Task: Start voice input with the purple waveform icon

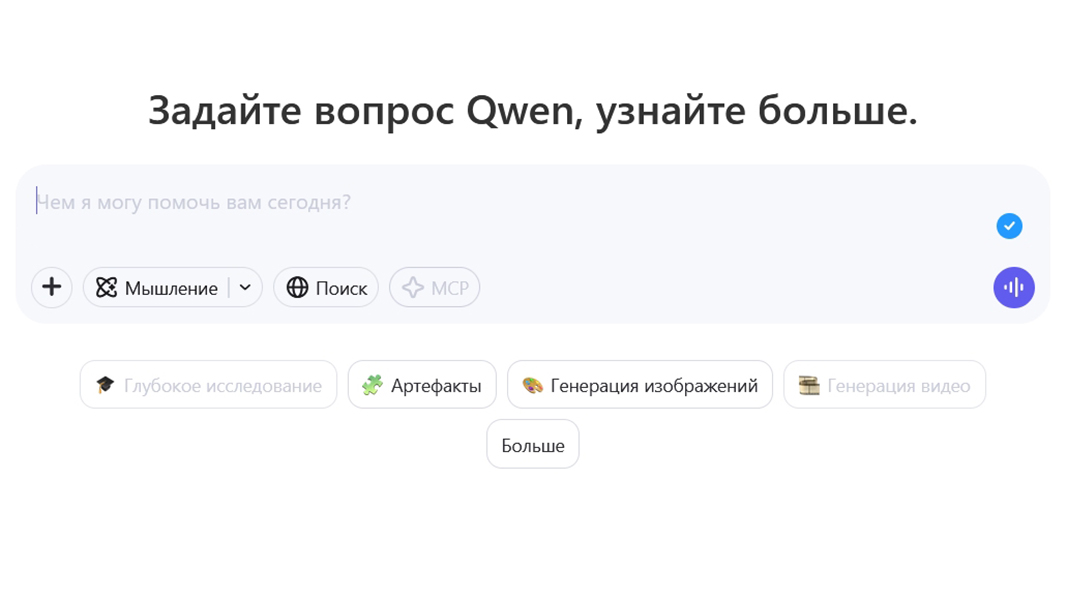Action: tap(1014, 287)
